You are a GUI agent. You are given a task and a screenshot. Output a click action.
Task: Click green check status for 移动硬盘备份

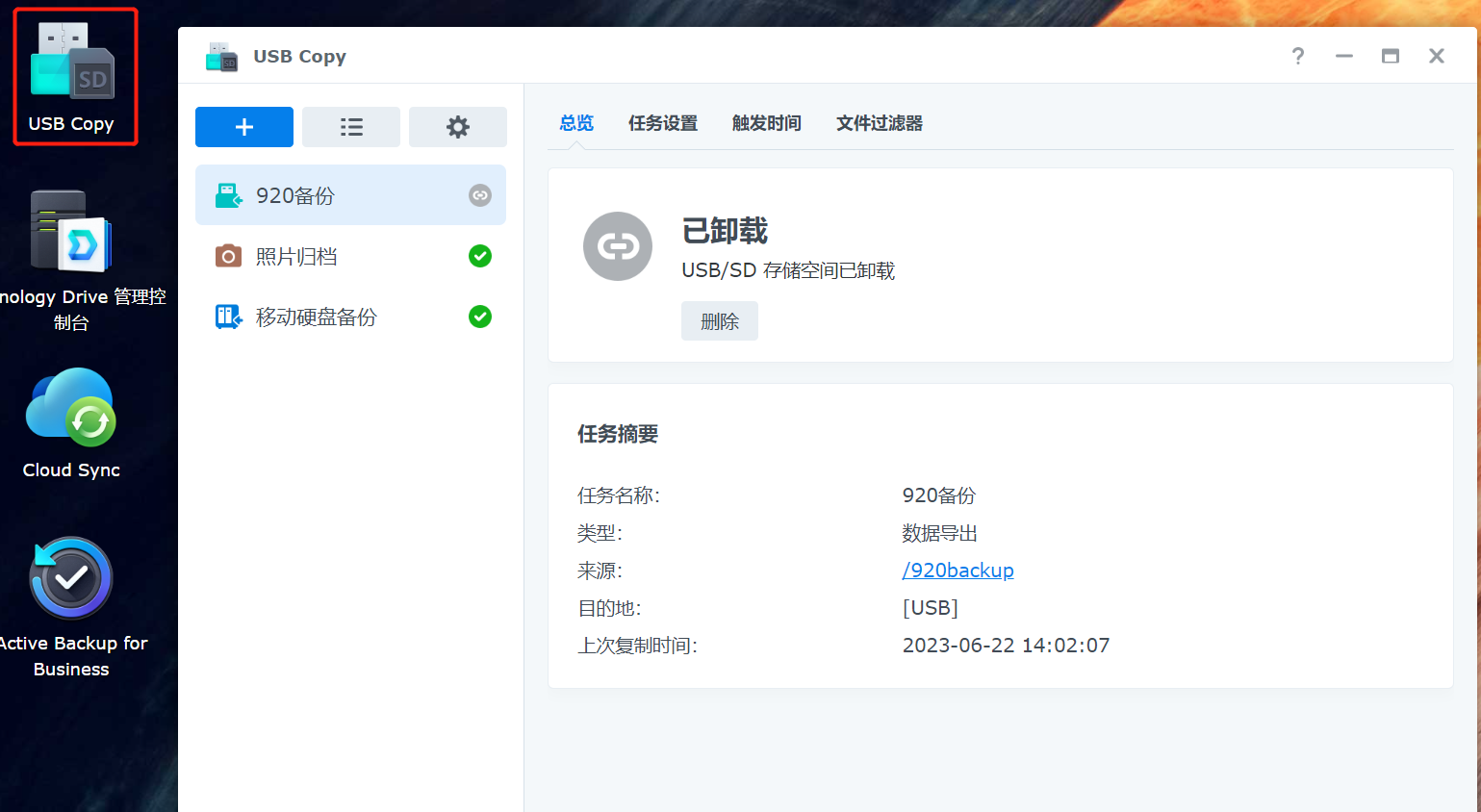tap(480, 317)
